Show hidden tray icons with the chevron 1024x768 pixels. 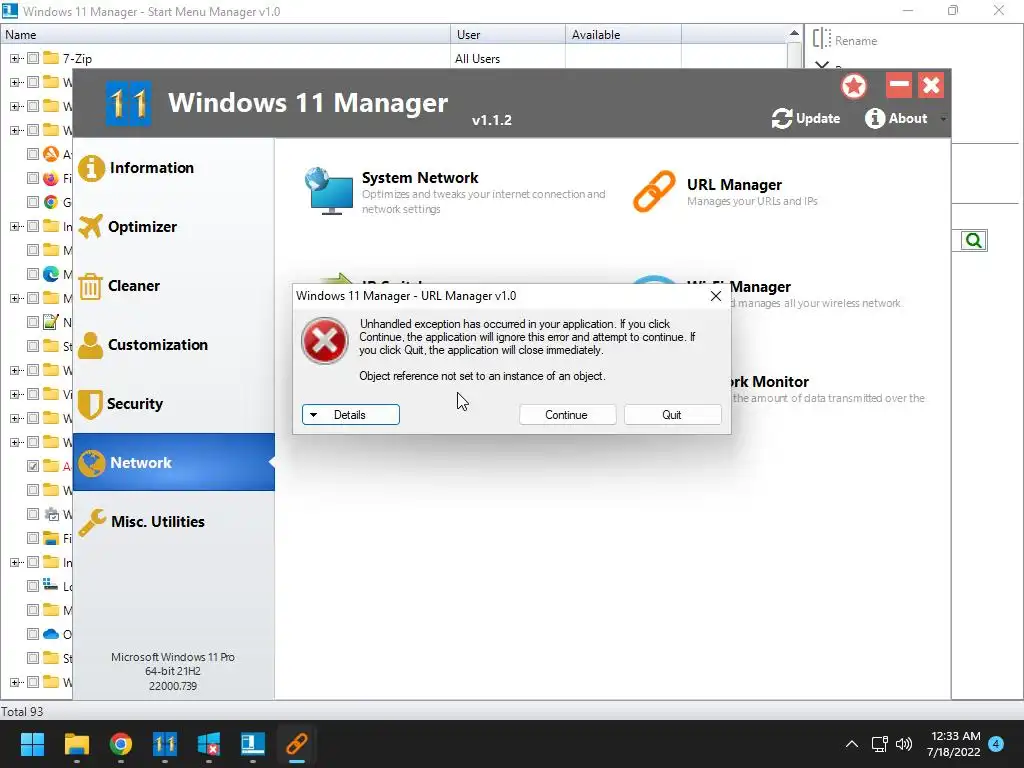point(852,744)
